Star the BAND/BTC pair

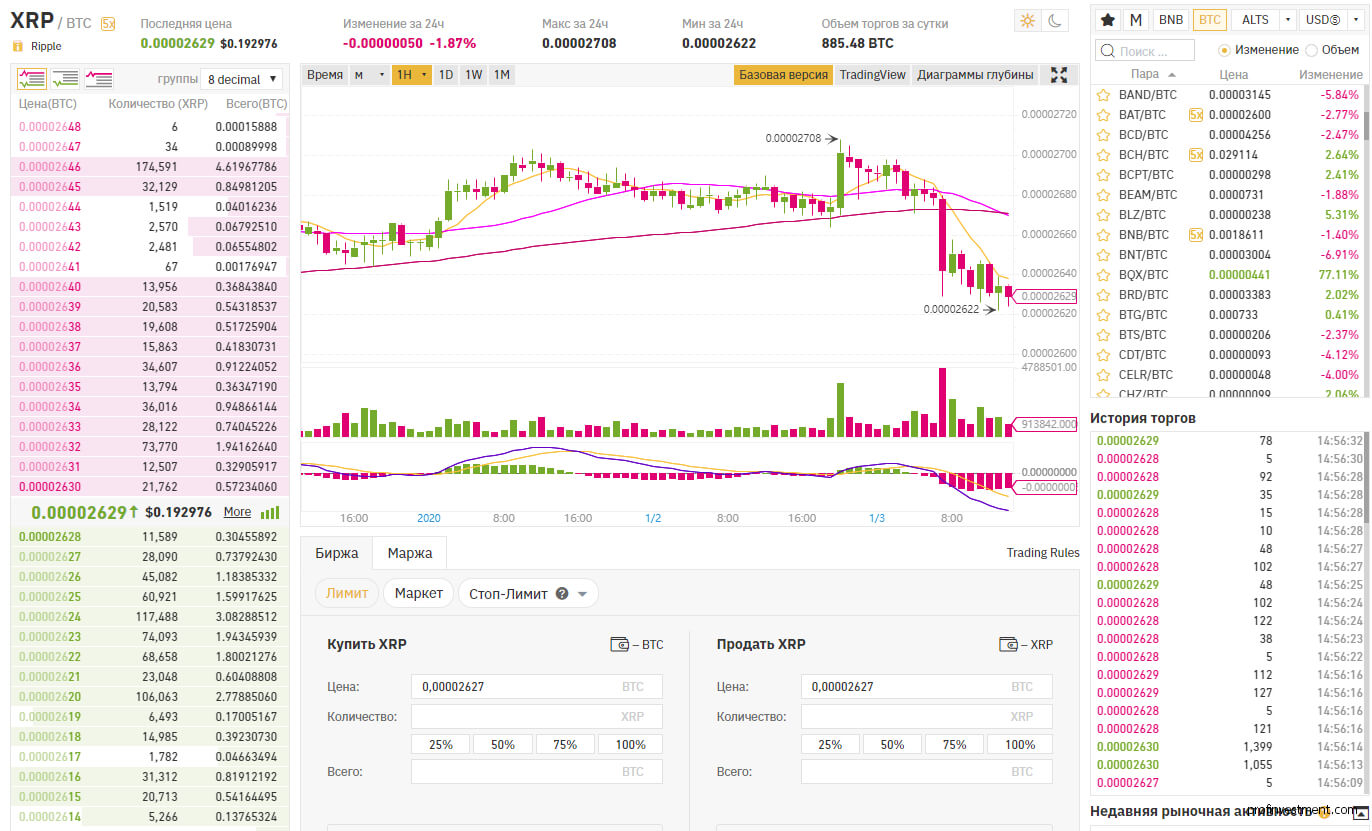click(1103, 95)
